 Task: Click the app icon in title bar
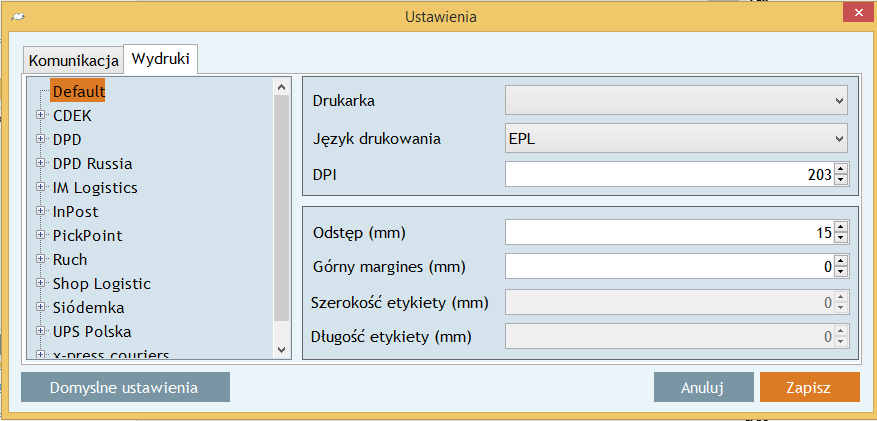17,17
